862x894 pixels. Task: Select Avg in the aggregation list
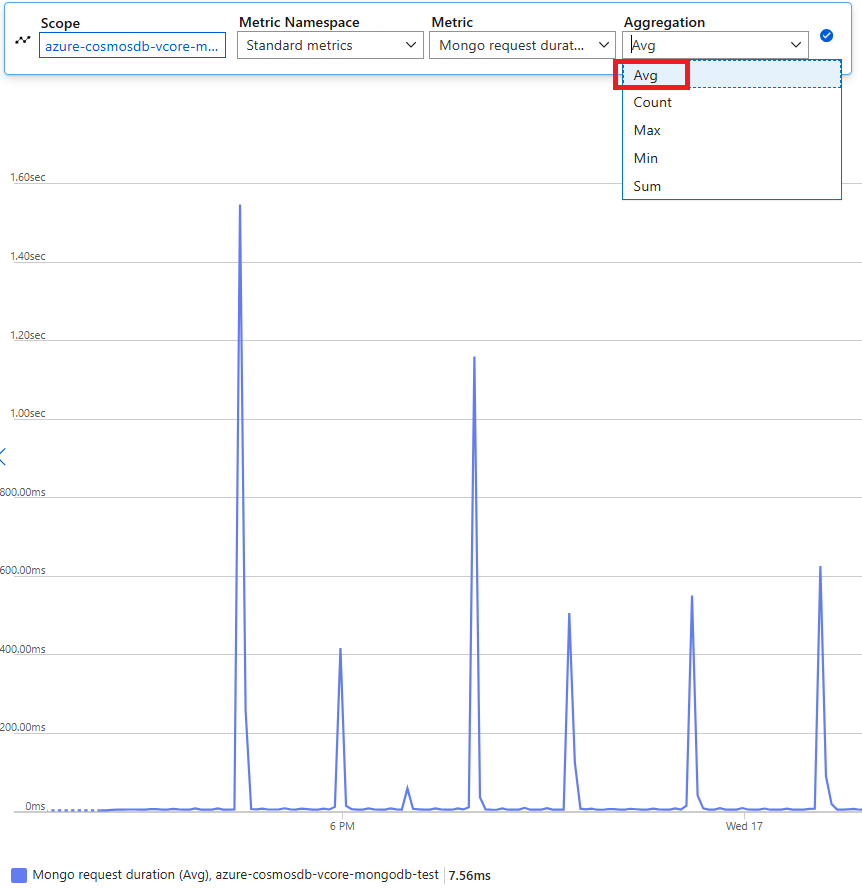point(646,74)
